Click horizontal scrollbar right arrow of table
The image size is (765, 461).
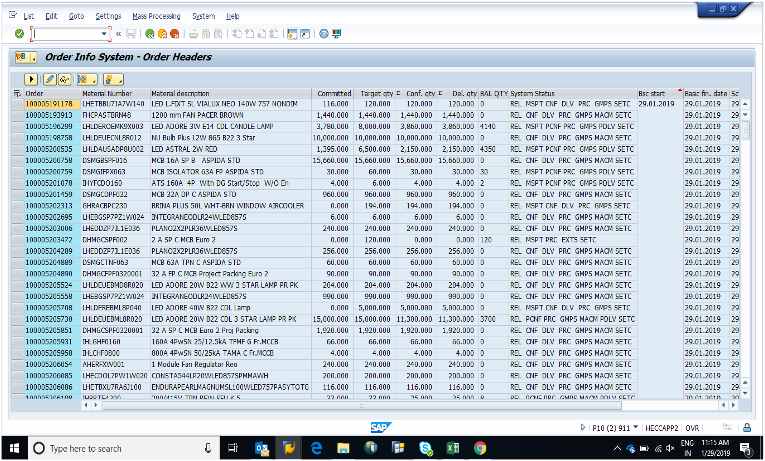tap(733, 405)
